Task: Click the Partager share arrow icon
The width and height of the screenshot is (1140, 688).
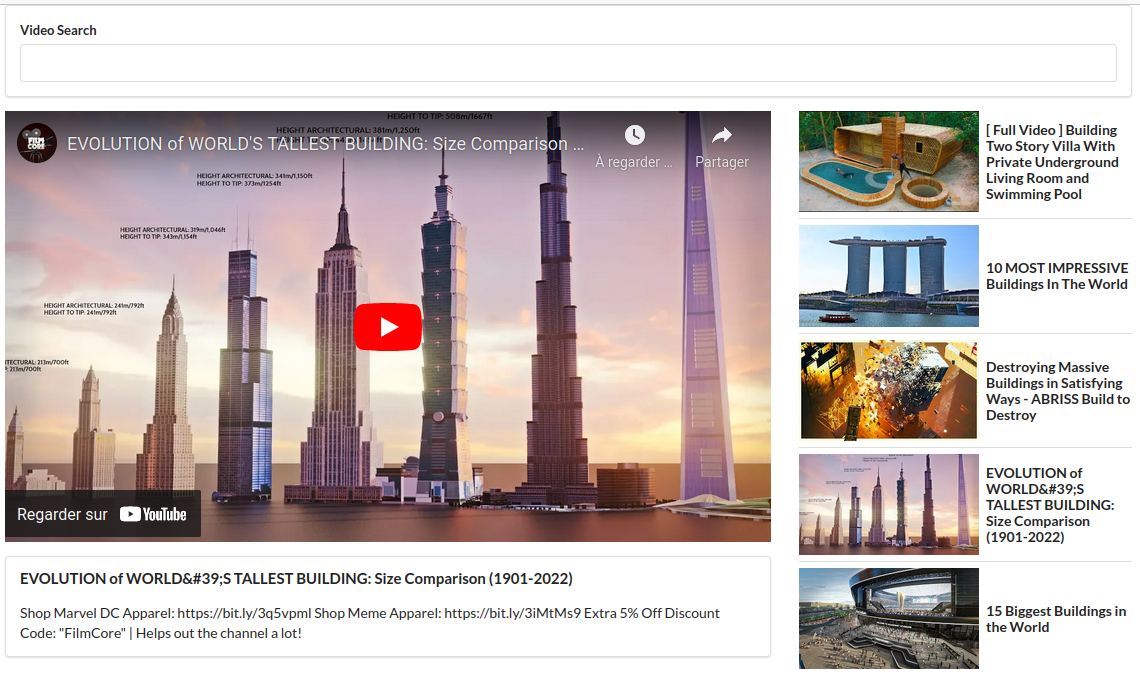Action: click(x=721, y=135)
